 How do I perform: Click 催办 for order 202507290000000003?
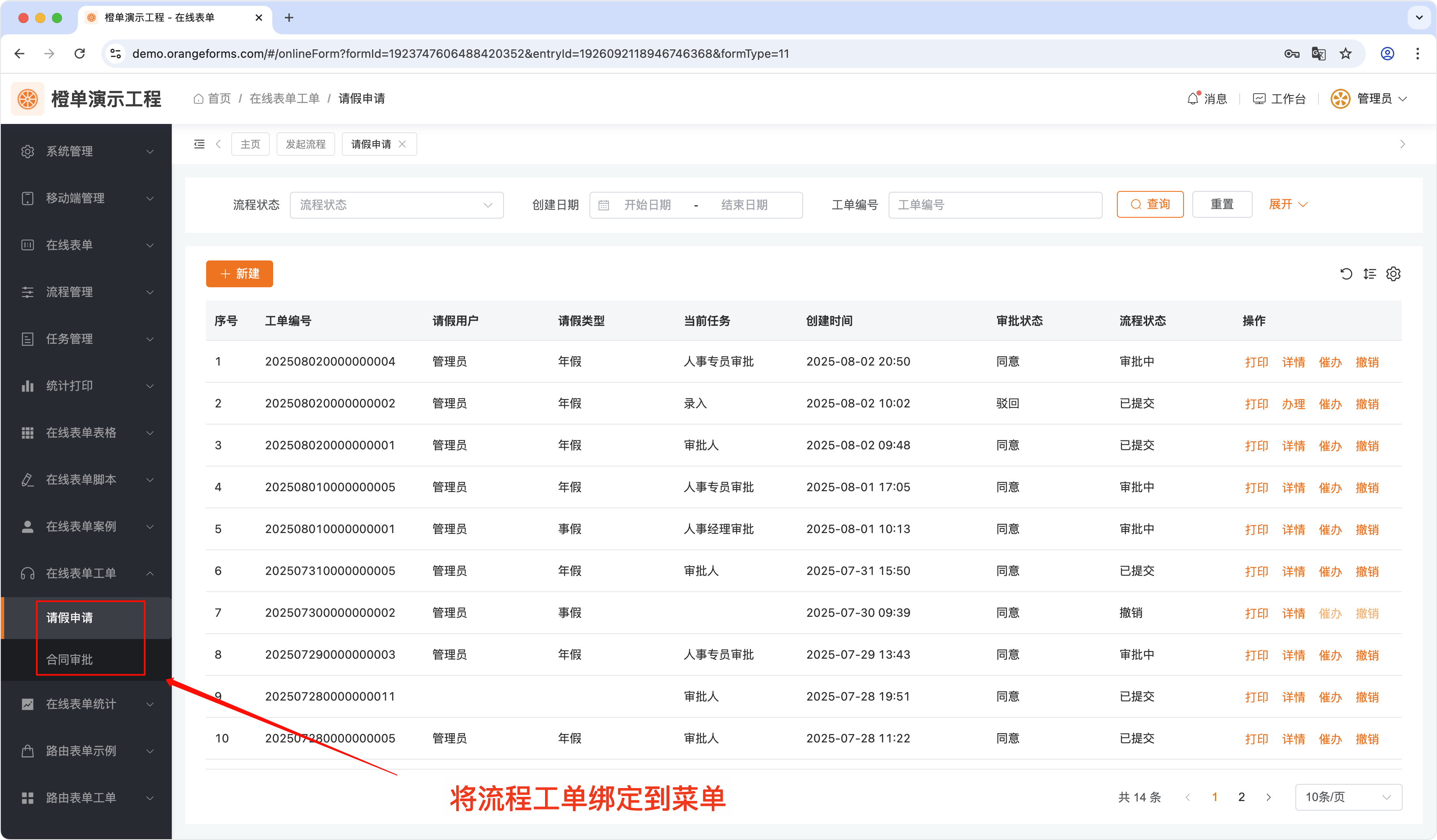pyautogui.click(x=1330, y=655)
